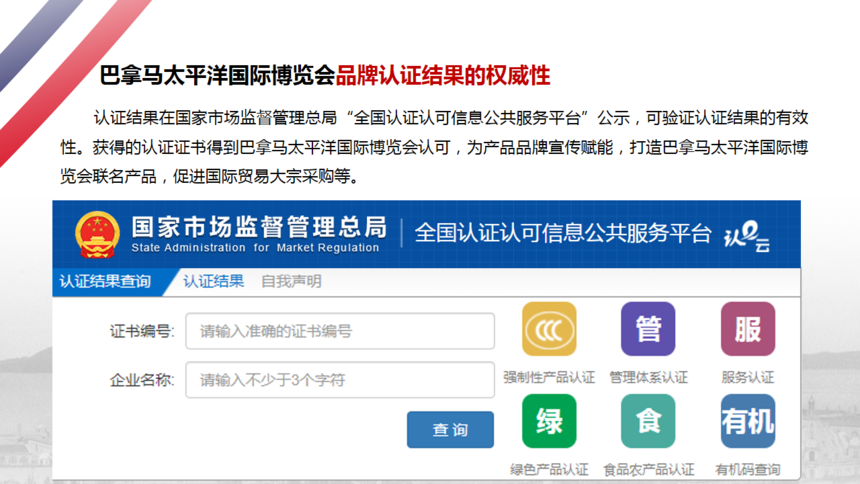Focus the 证书编号 input field

pyautogui.click(x=340, y=331)
